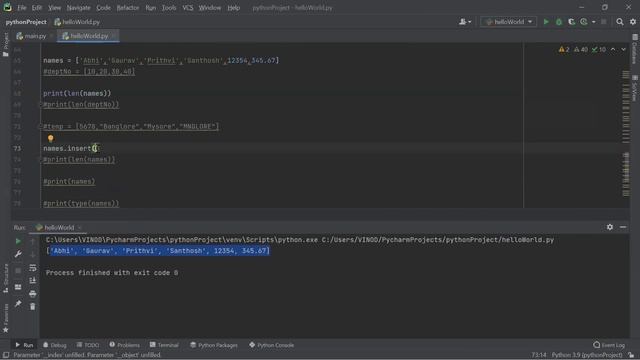Image resolution: width=640 pixels, height=360 pixels.
Task: Click the warnings count indicator in editor
Action: [564, 49]
